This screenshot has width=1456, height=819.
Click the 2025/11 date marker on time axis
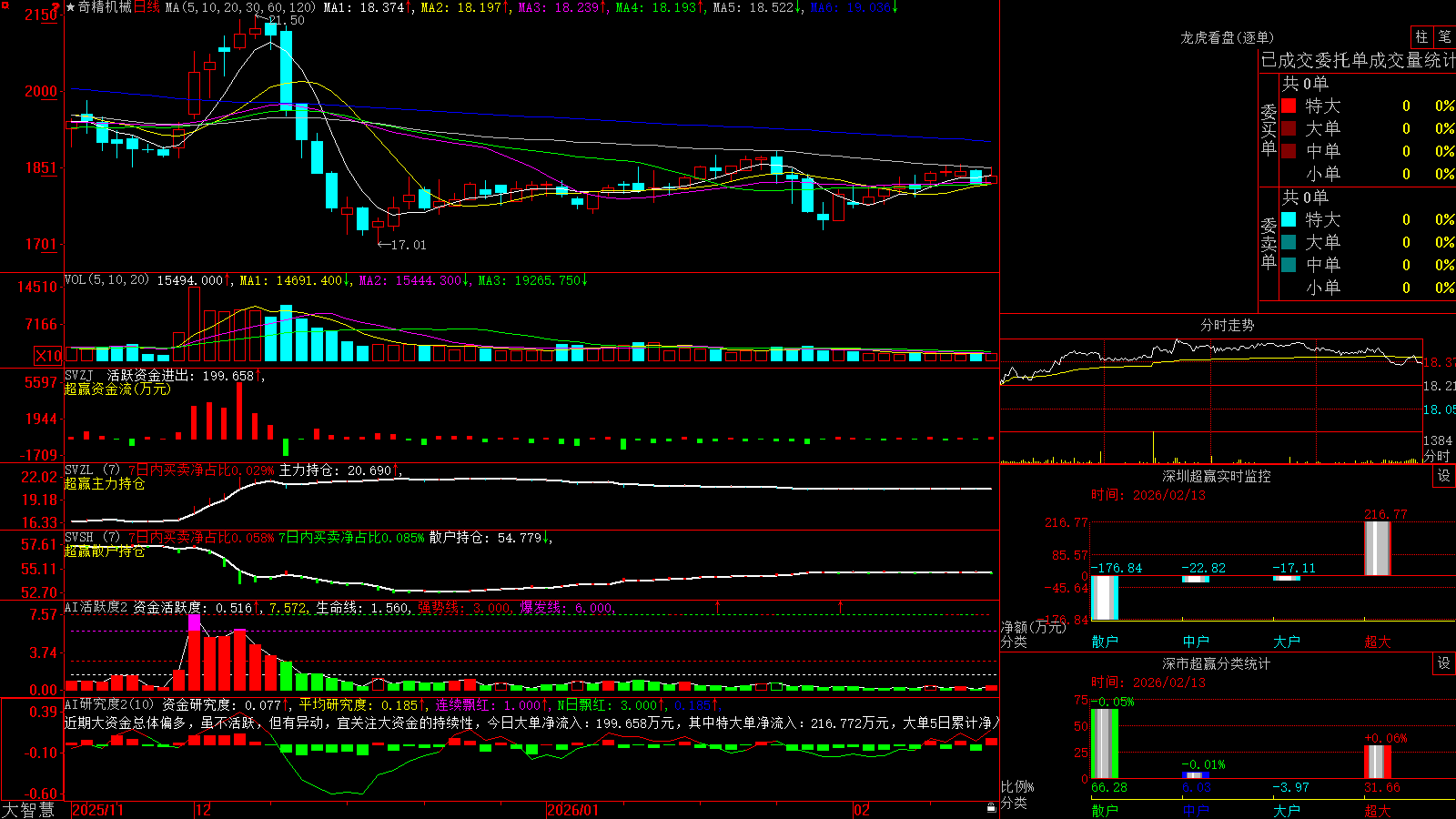click(97, 810)
